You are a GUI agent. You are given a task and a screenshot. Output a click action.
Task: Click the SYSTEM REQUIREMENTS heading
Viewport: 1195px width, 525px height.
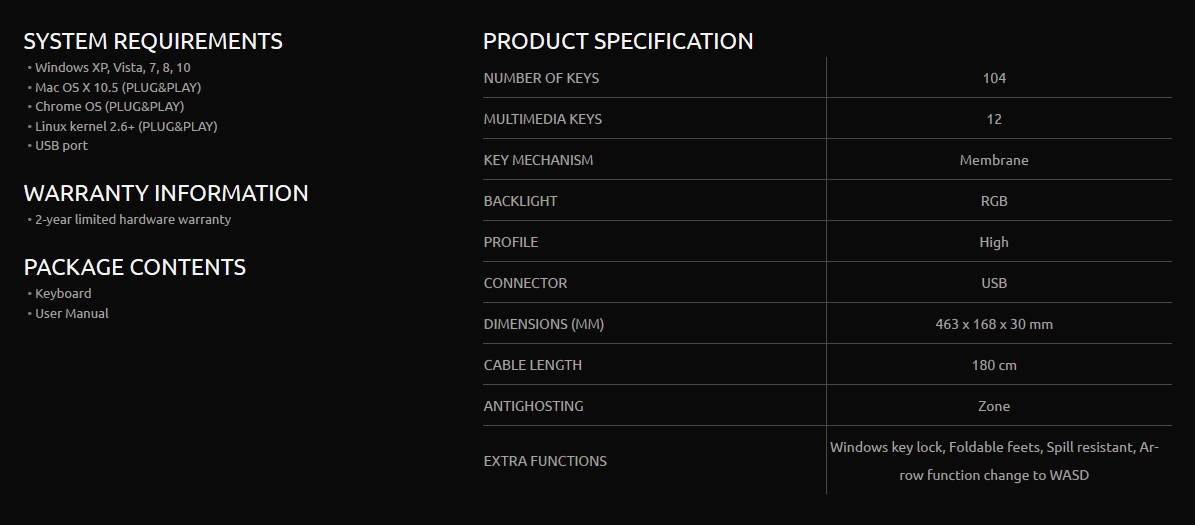[x=153, y=41]
